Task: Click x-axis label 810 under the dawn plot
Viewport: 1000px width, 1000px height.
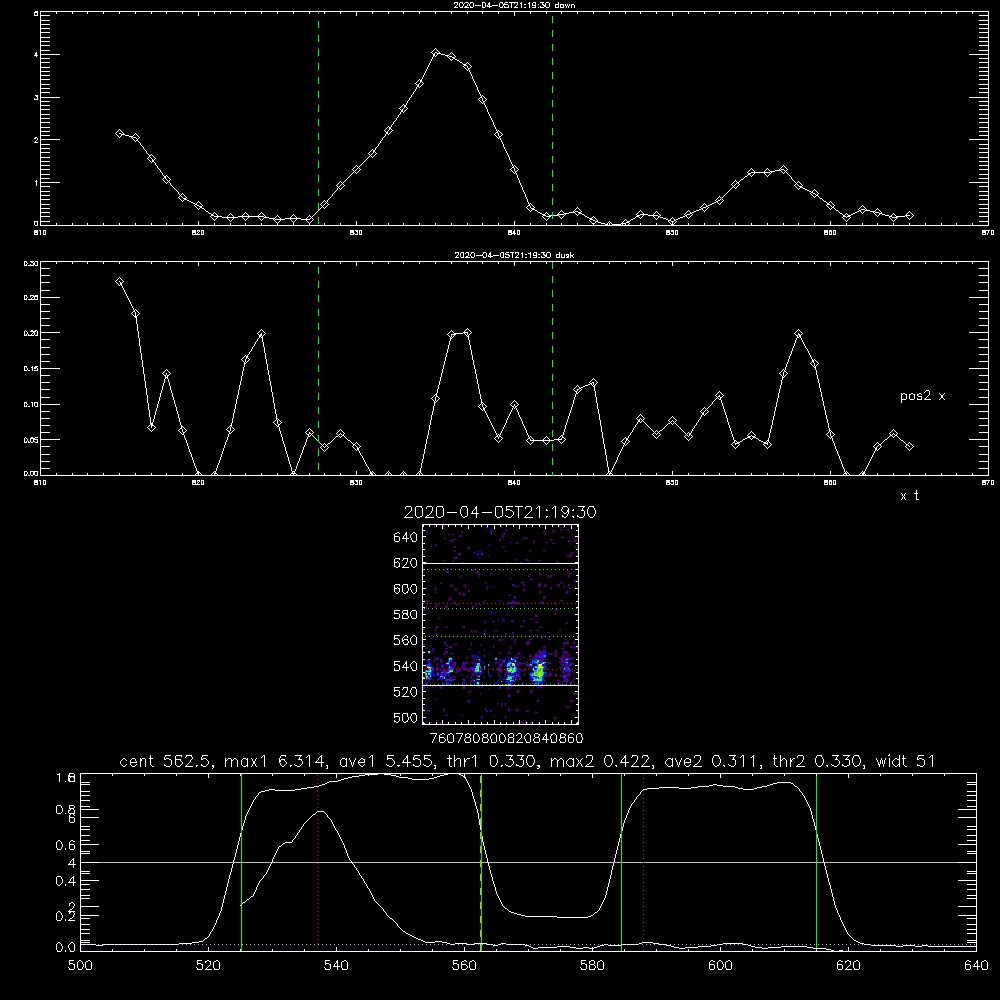Action: tap(40, 233)
